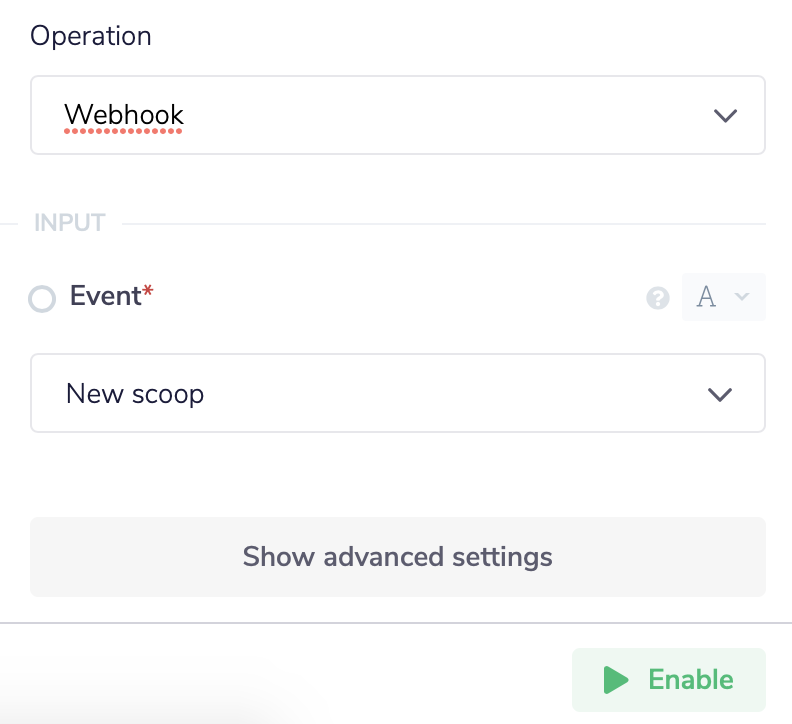
Task: Click the Operation field label
Action: point(91,36)
